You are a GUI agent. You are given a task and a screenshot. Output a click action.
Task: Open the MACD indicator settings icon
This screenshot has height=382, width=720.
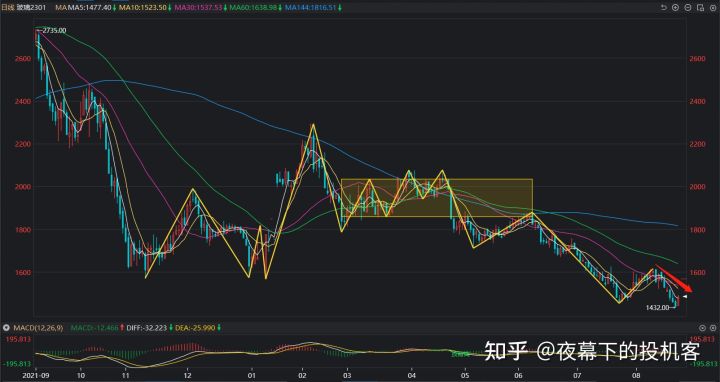(6, 328)
